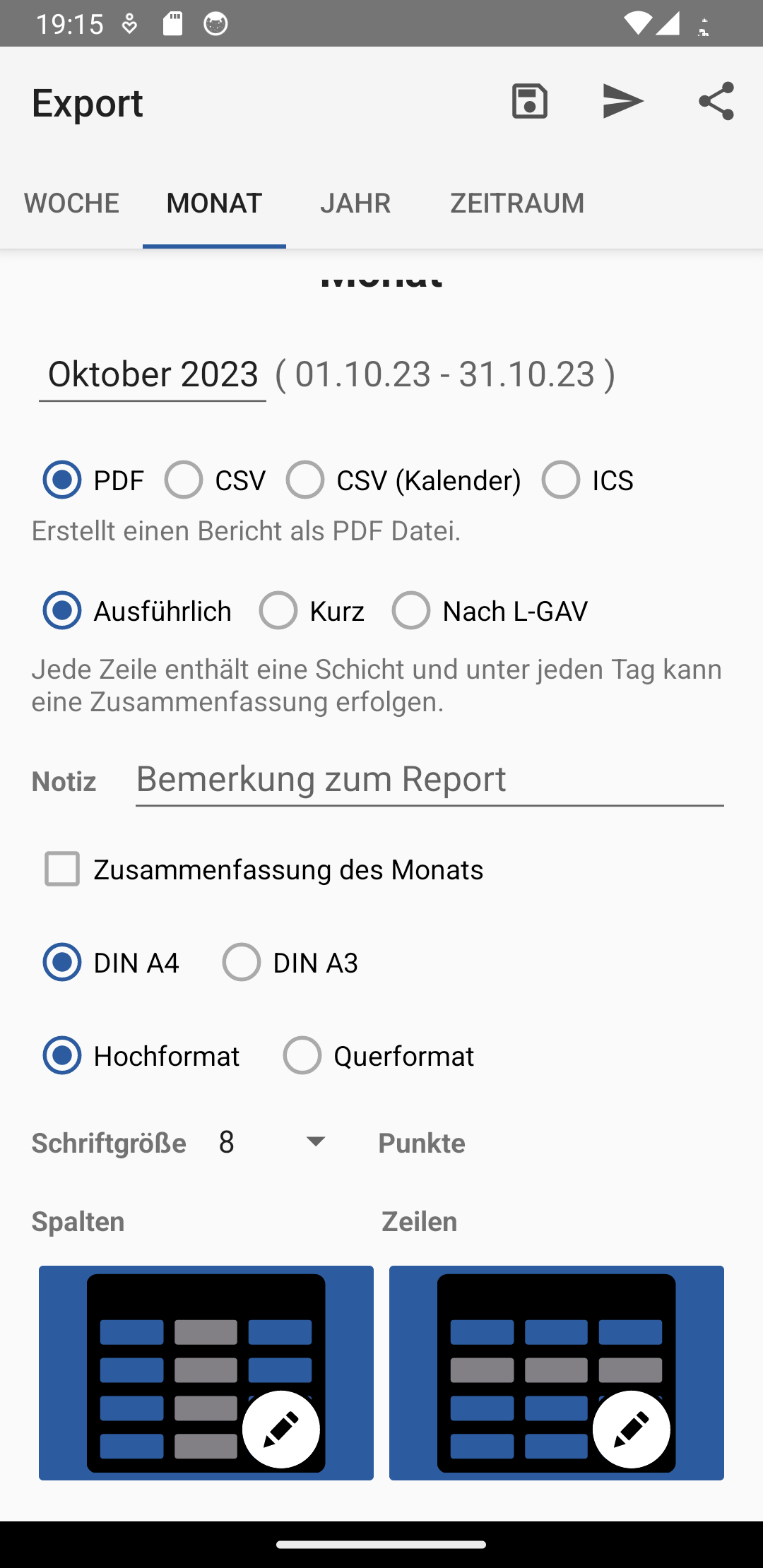Select the Kurz report style
Image resolution: width=763 pixels, height=1568 pixels.
[x=278, y=611]
